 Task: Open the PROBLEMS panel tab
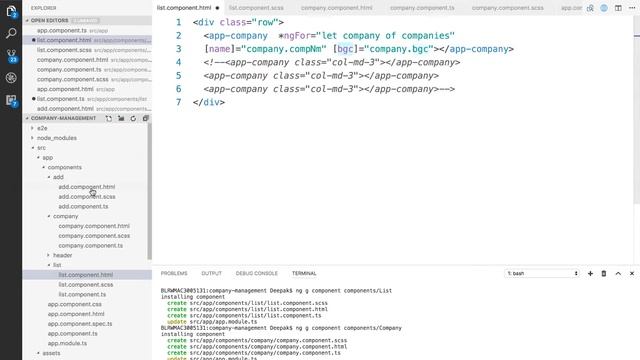coord(174,273)
